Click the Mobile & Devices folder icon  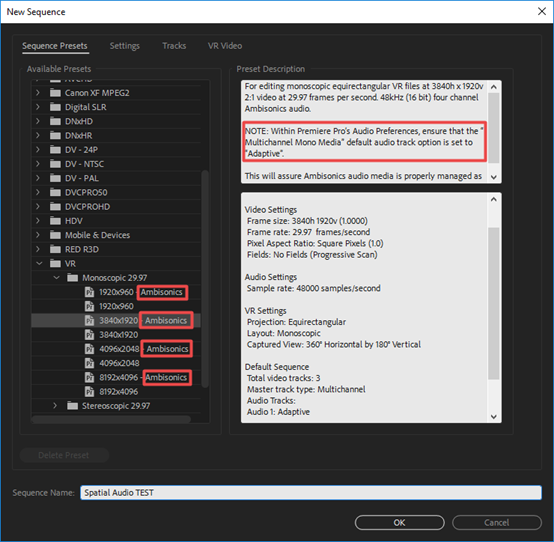(55, 235)
